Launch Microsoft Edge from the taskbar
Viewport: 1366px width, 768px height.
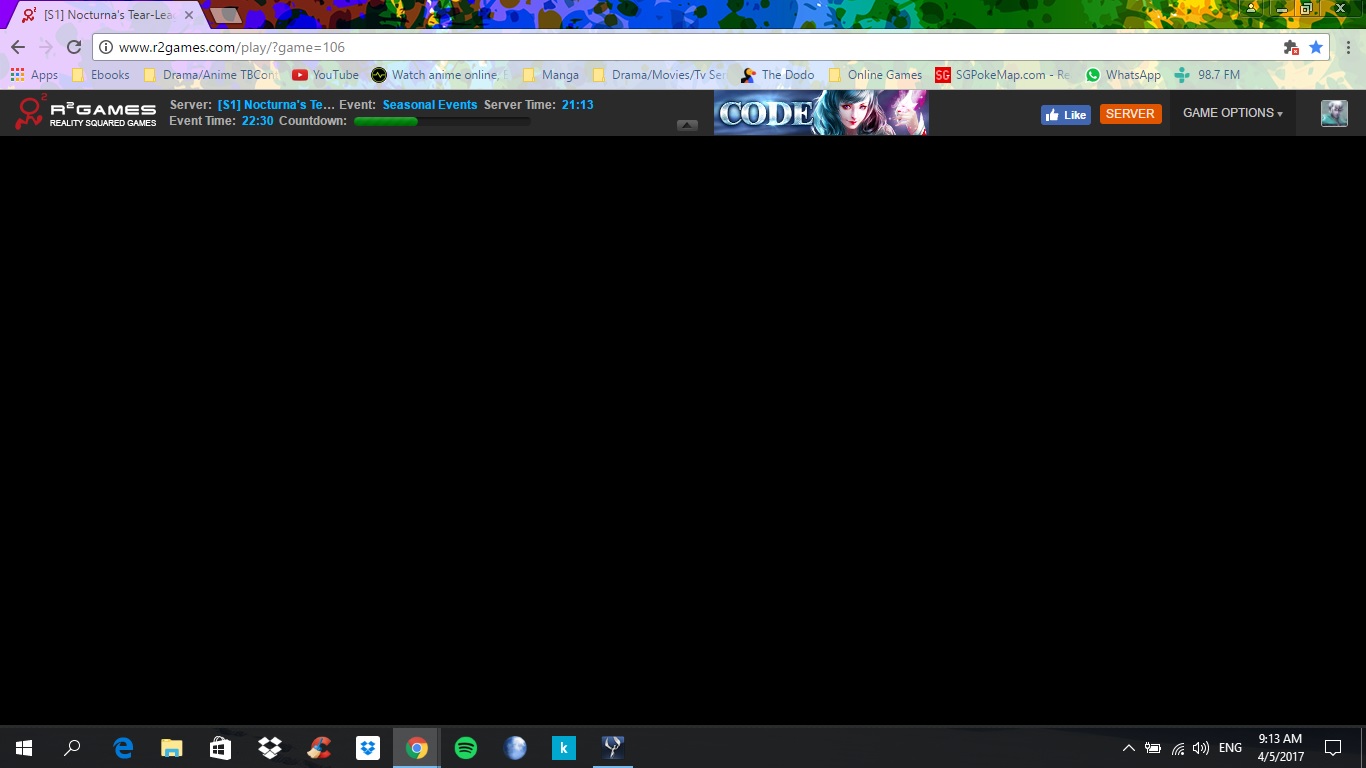tap(123, 748)
